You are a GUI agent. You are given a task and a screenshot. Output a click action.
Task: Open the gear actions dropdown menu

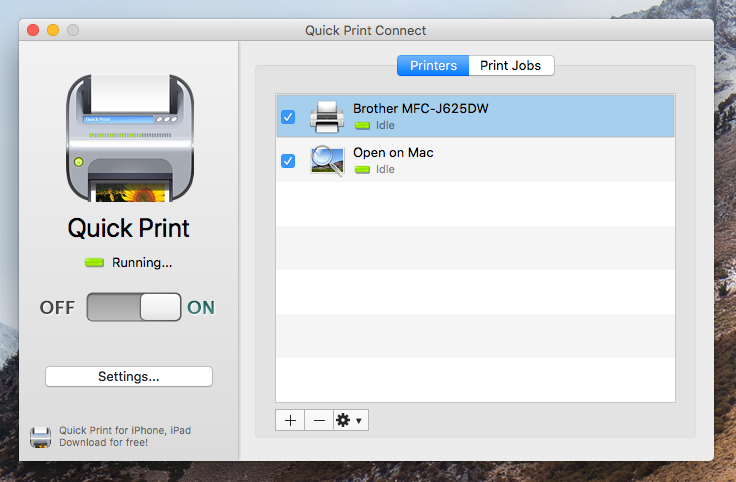(351, 420)
